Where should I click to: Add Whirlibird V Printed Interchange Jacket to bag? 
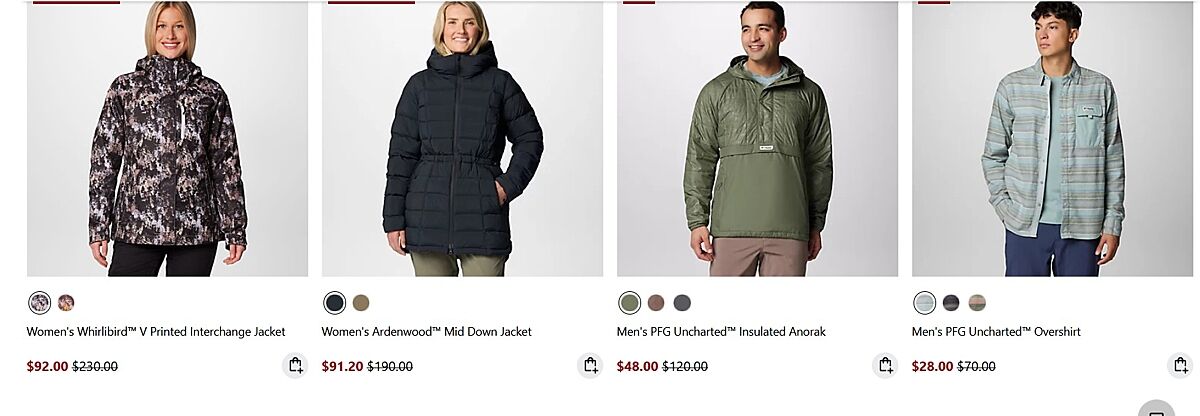[x=295, y=365]
